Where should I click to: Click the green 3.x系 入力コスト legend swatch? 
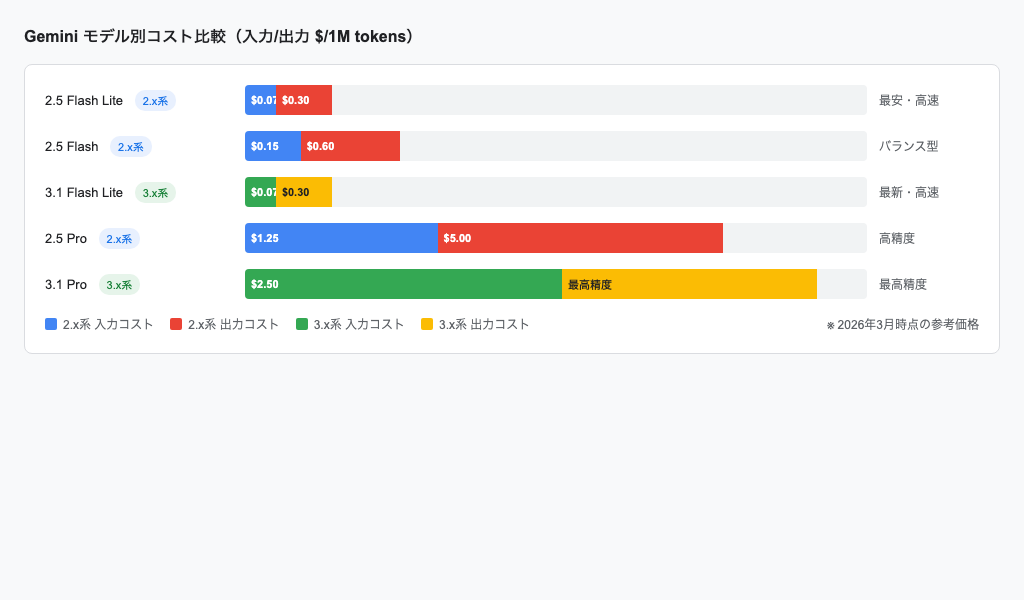[302, 324]
